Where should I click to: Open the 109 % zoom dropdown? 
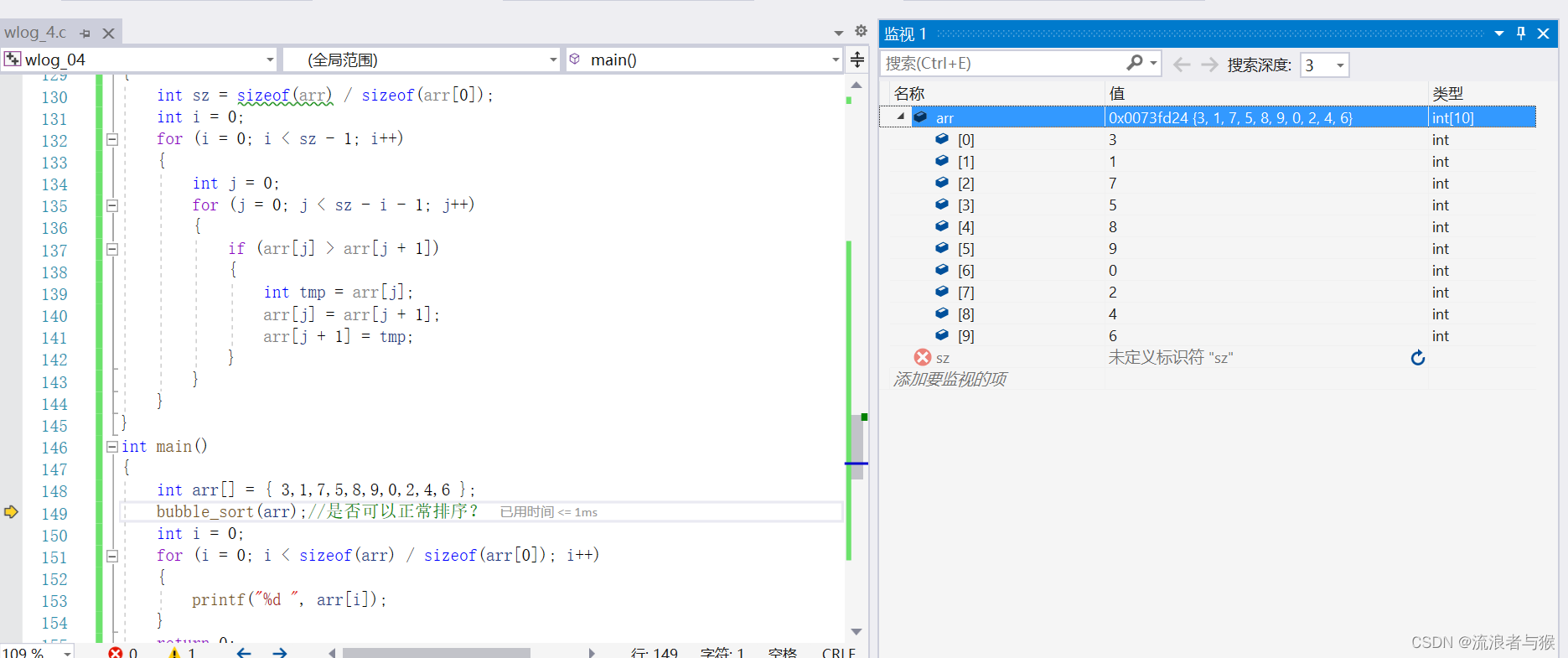click(x=68, y=653)
